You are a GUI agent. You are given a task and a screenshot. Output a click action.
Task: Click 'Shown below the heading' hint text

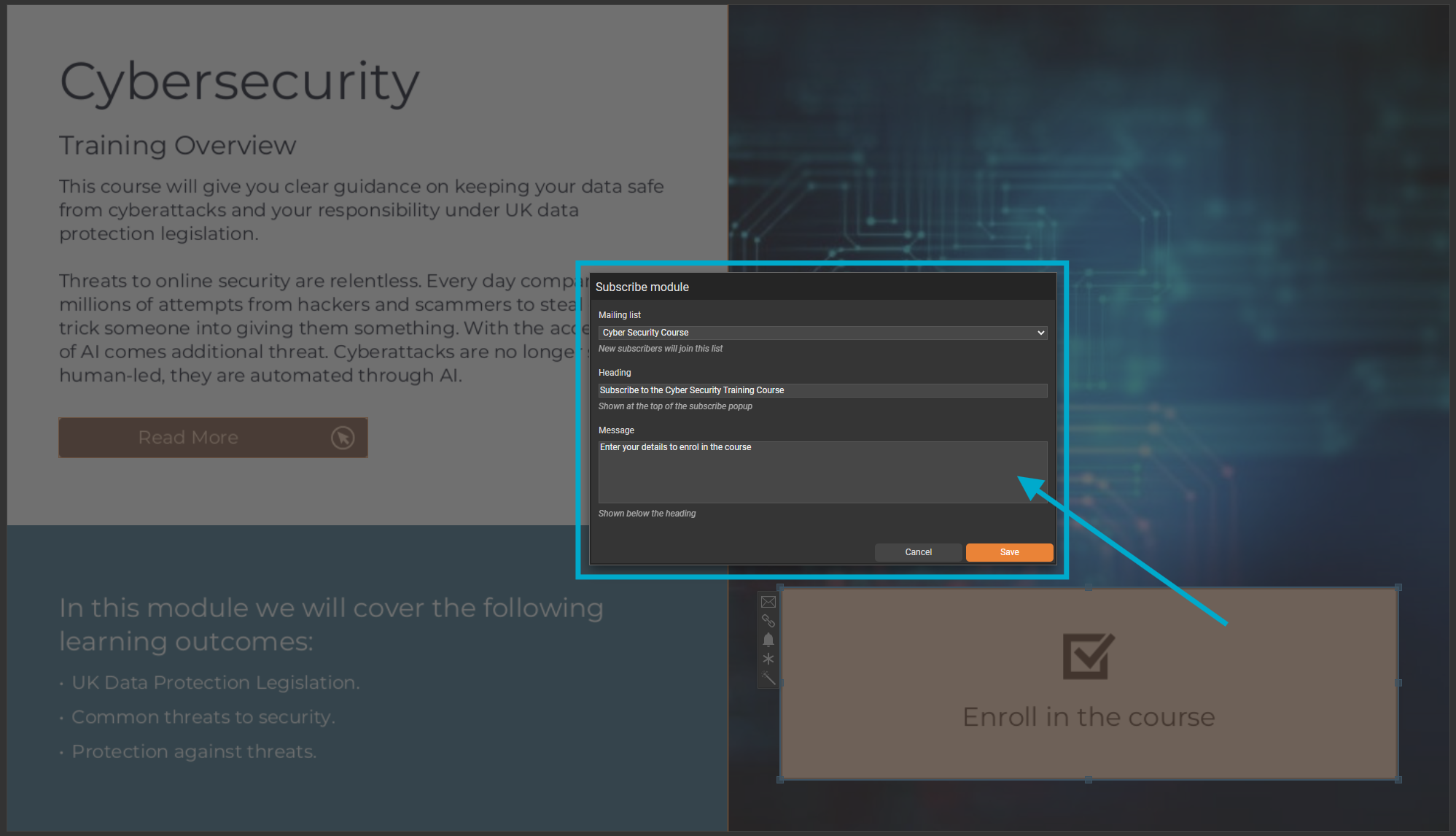647,514
